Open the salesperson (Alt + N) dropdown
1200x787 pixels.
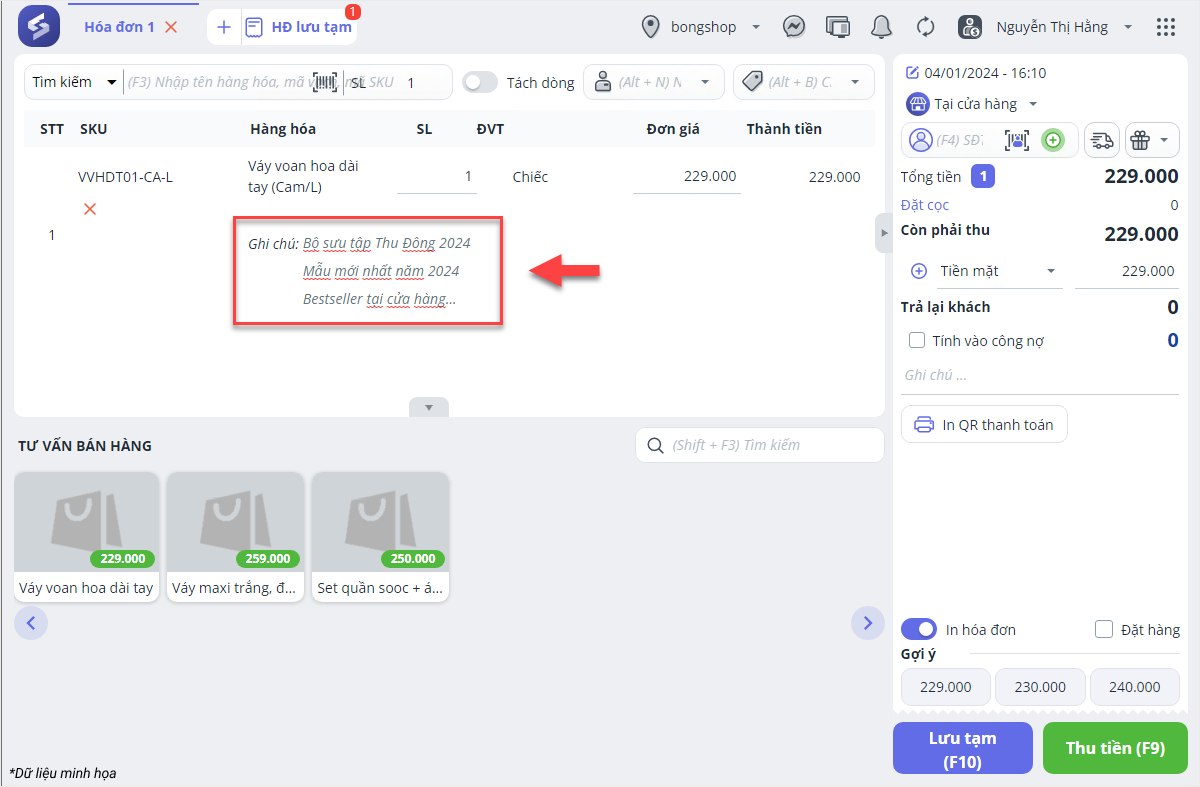pyautogui.click(x=654, y=82)
